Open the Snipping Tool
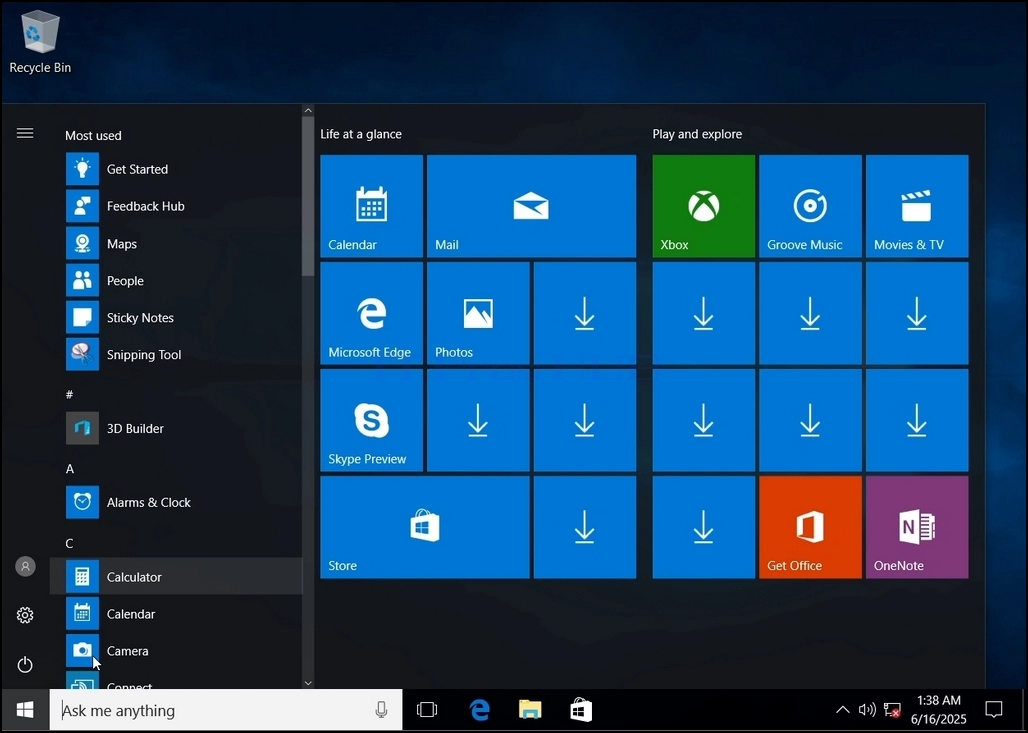Viewport: 1028px width, 733px height. [176, 355]
